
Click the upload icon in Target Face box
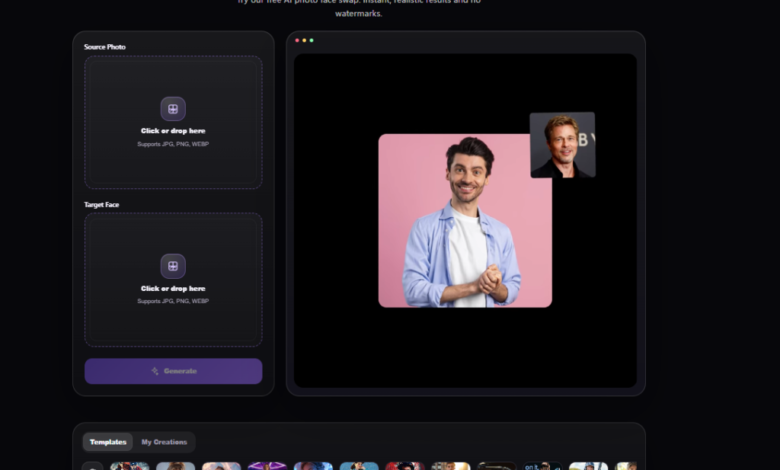(173, 266)
